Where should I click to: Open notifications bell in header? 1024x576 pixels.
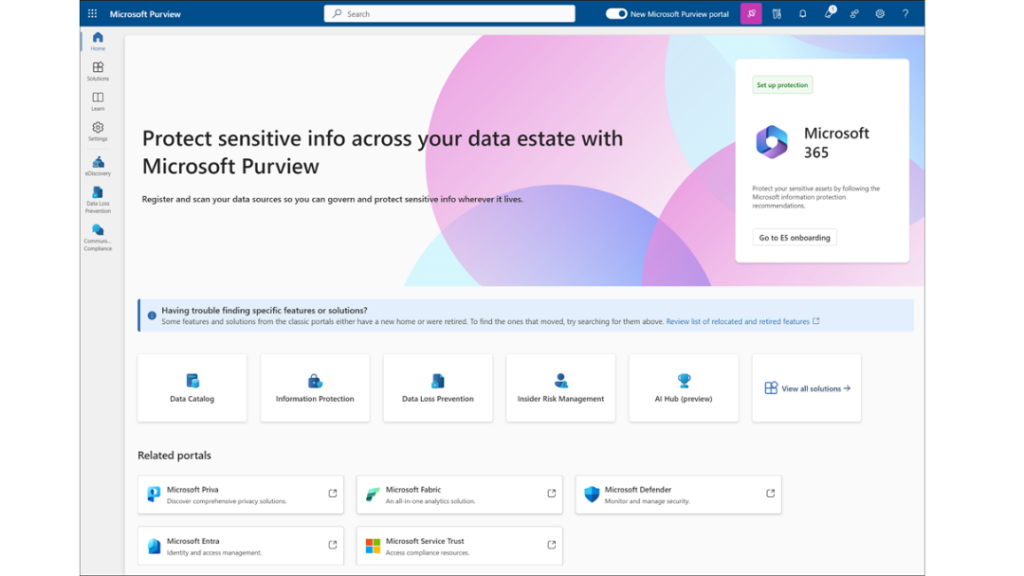tap(803, 14)
